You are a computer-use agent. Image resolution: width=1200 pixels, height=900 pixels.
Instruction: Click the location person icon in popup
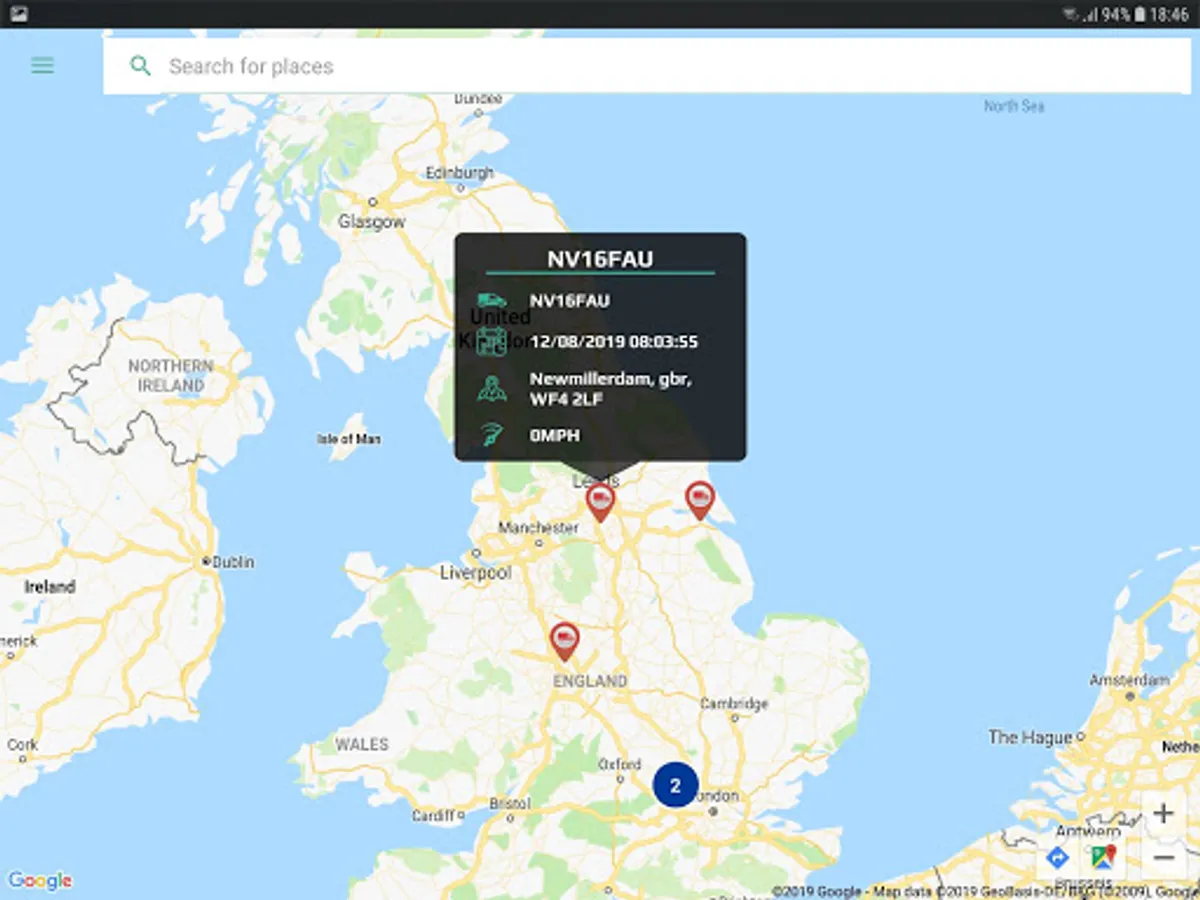point(491,388)
